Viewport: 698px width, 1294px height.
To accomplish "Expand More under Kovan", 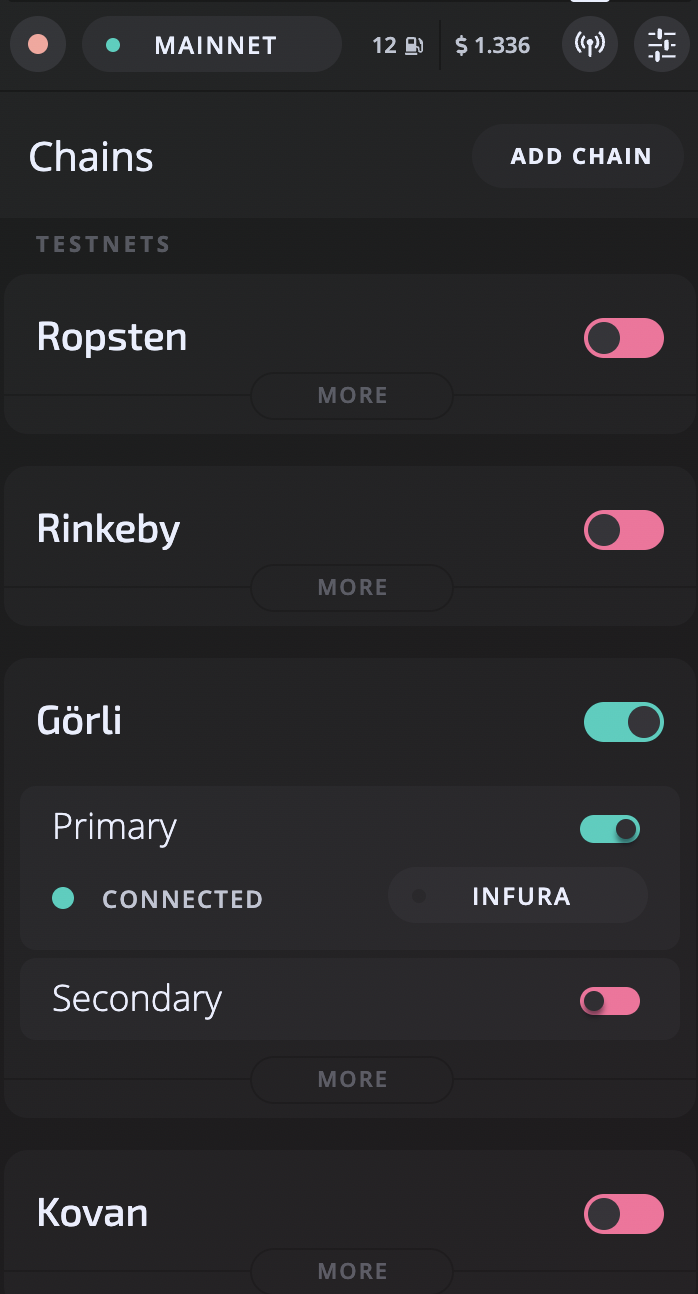I will click(352, 1271).
